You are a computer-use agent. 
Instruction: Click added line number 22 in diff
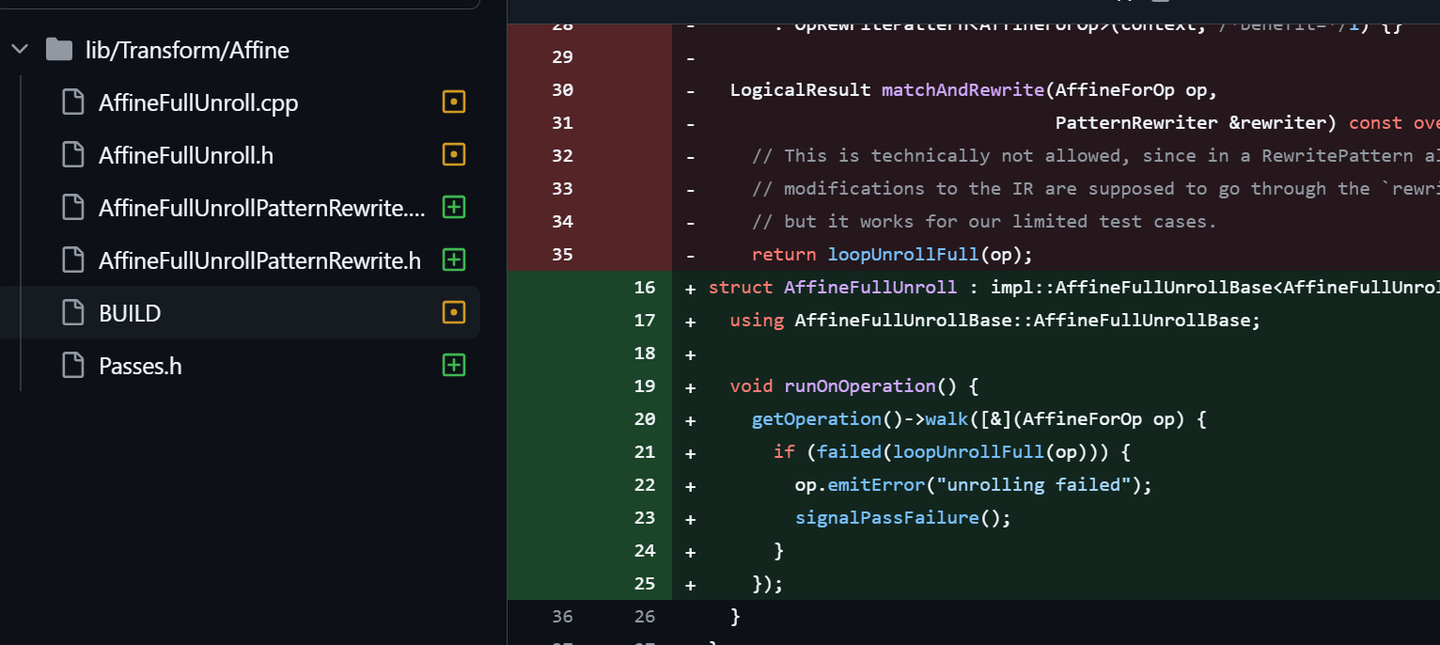click(x=645, y=485)
